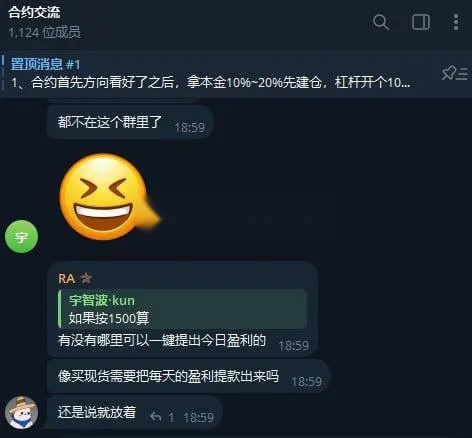
Task: Toggle the side panel icon in header
Action: pos(421,22)
